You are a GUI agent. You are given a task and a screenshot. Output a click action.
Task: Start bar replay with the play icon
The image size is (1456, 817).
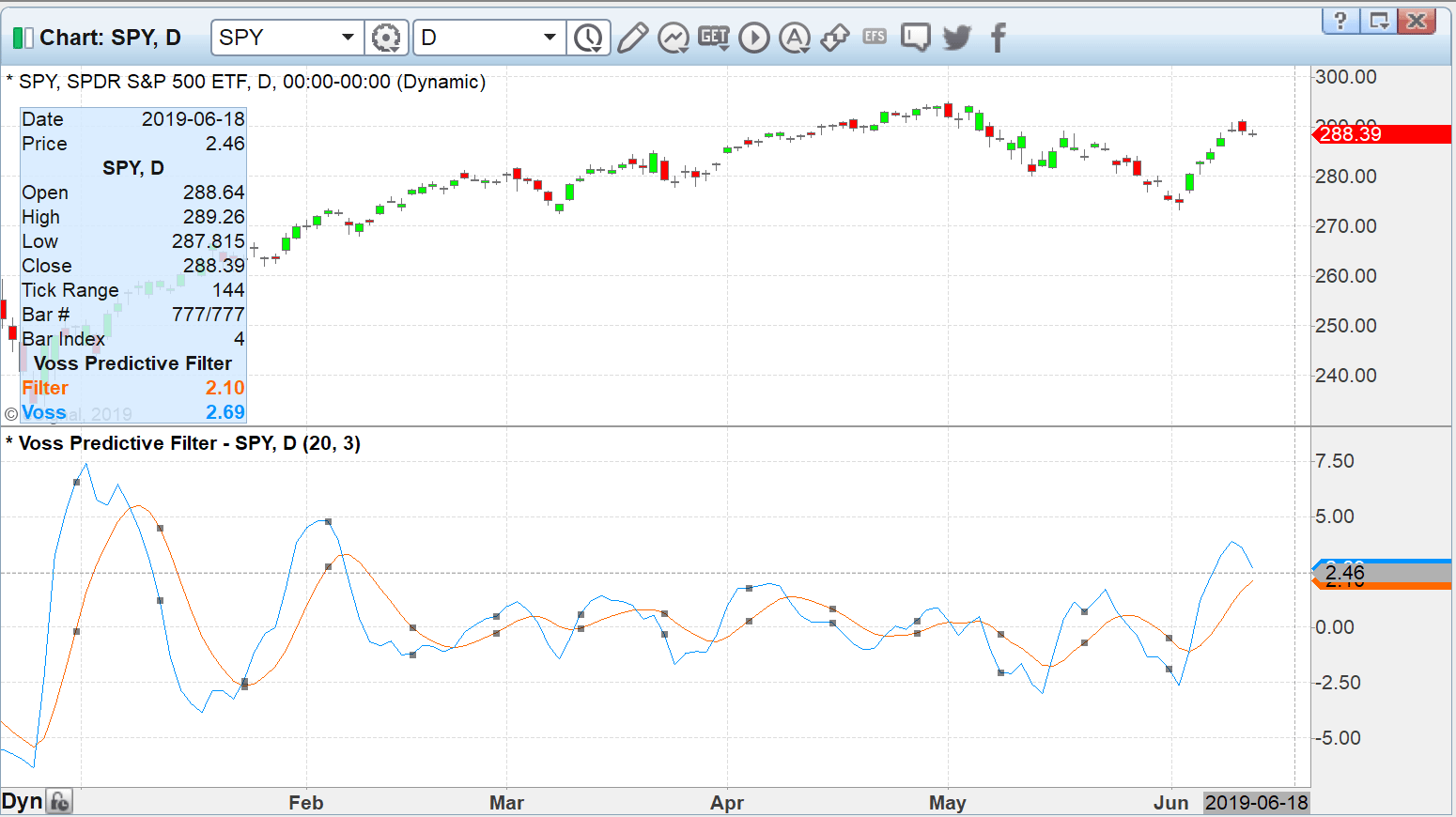[754, 38]
